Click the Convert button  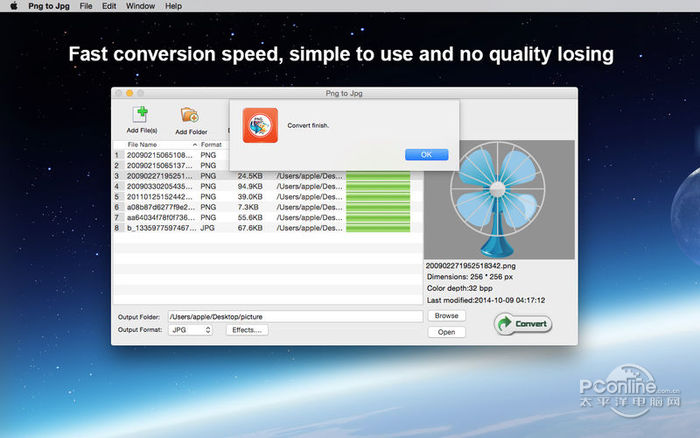point(523,324)
